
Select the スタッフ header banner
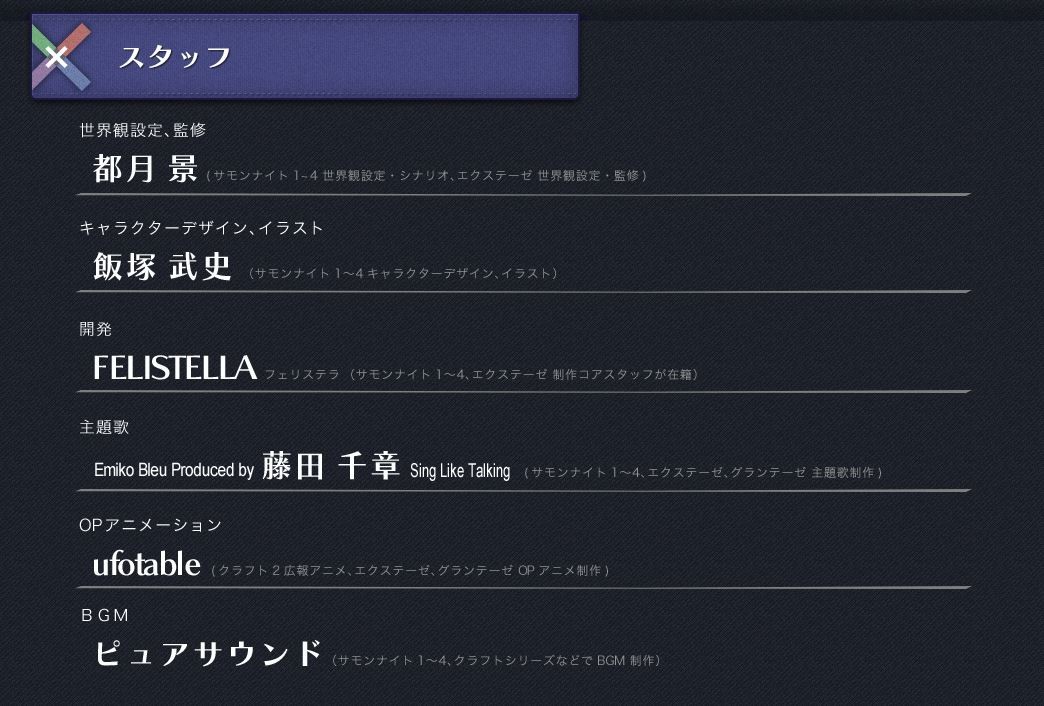point(305,56)
